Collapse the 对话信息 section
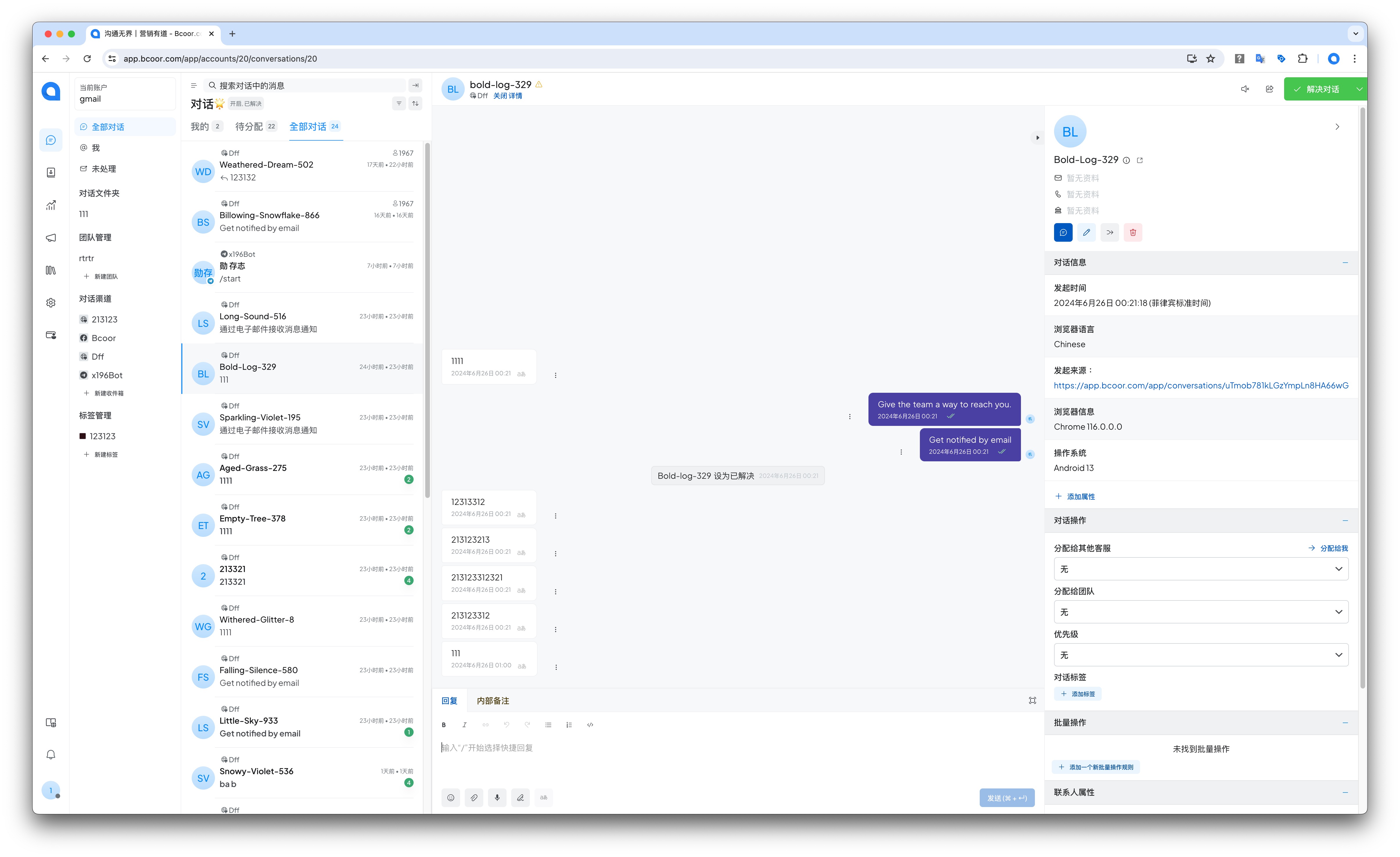The image size is (1400, 857). (x=1345, y=263)
